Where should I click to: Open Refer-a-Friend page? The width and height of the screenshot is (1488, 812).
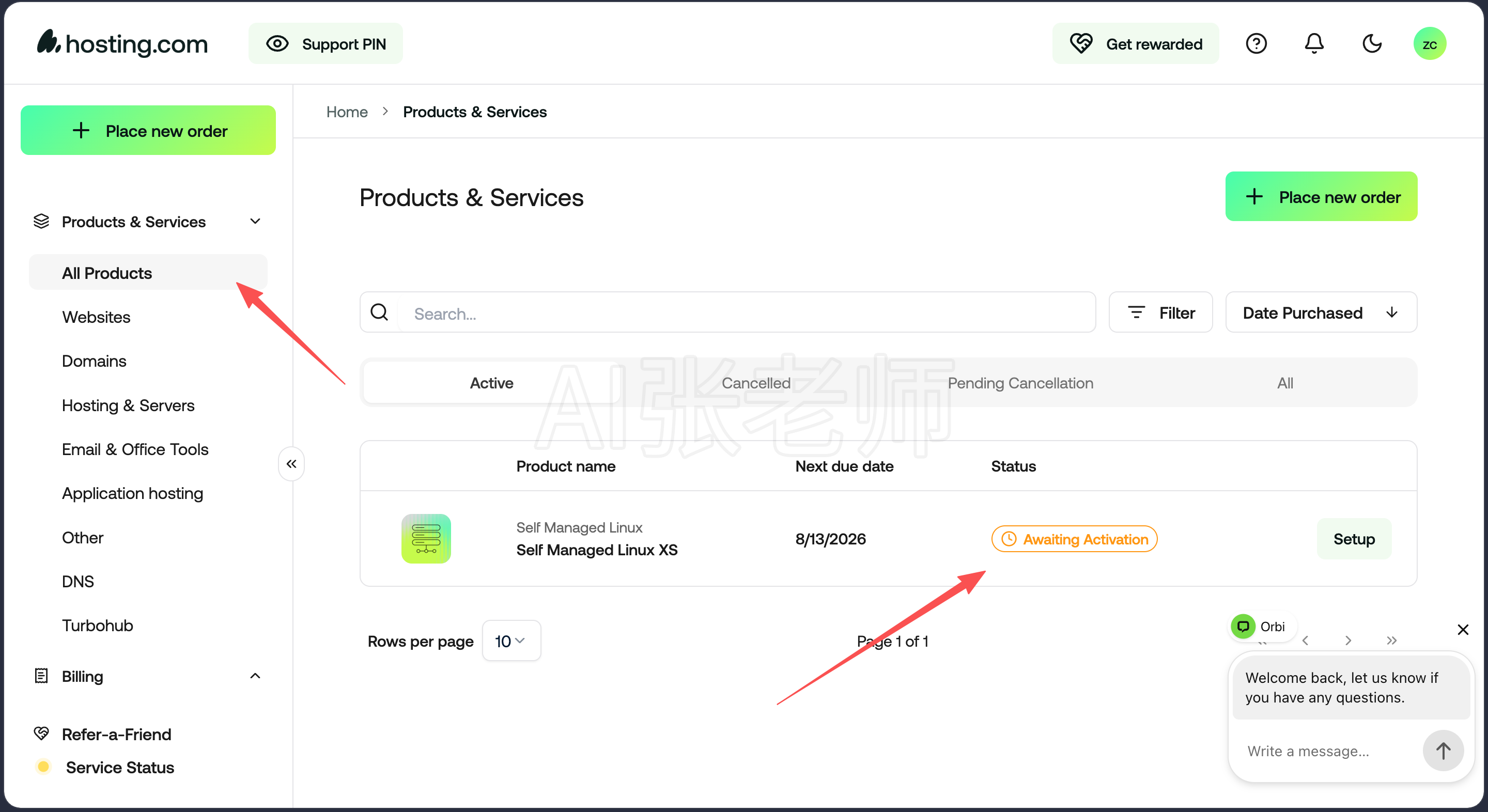point(117,735)
